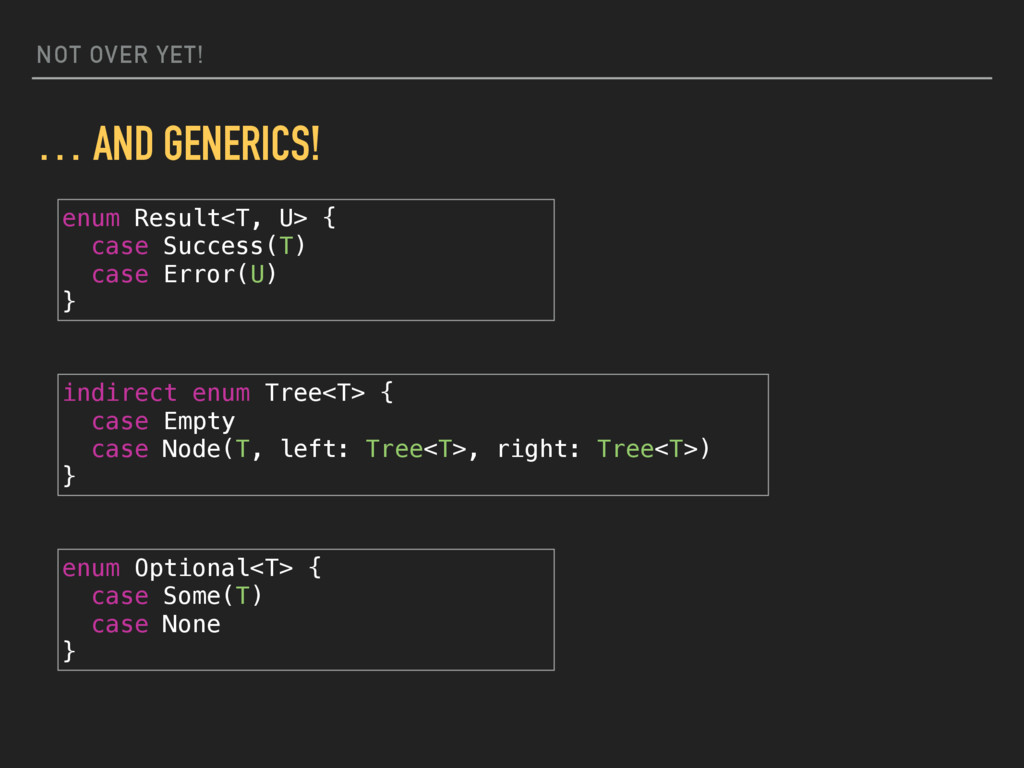Click the "indirect" keyword

[x=119, y=393]
